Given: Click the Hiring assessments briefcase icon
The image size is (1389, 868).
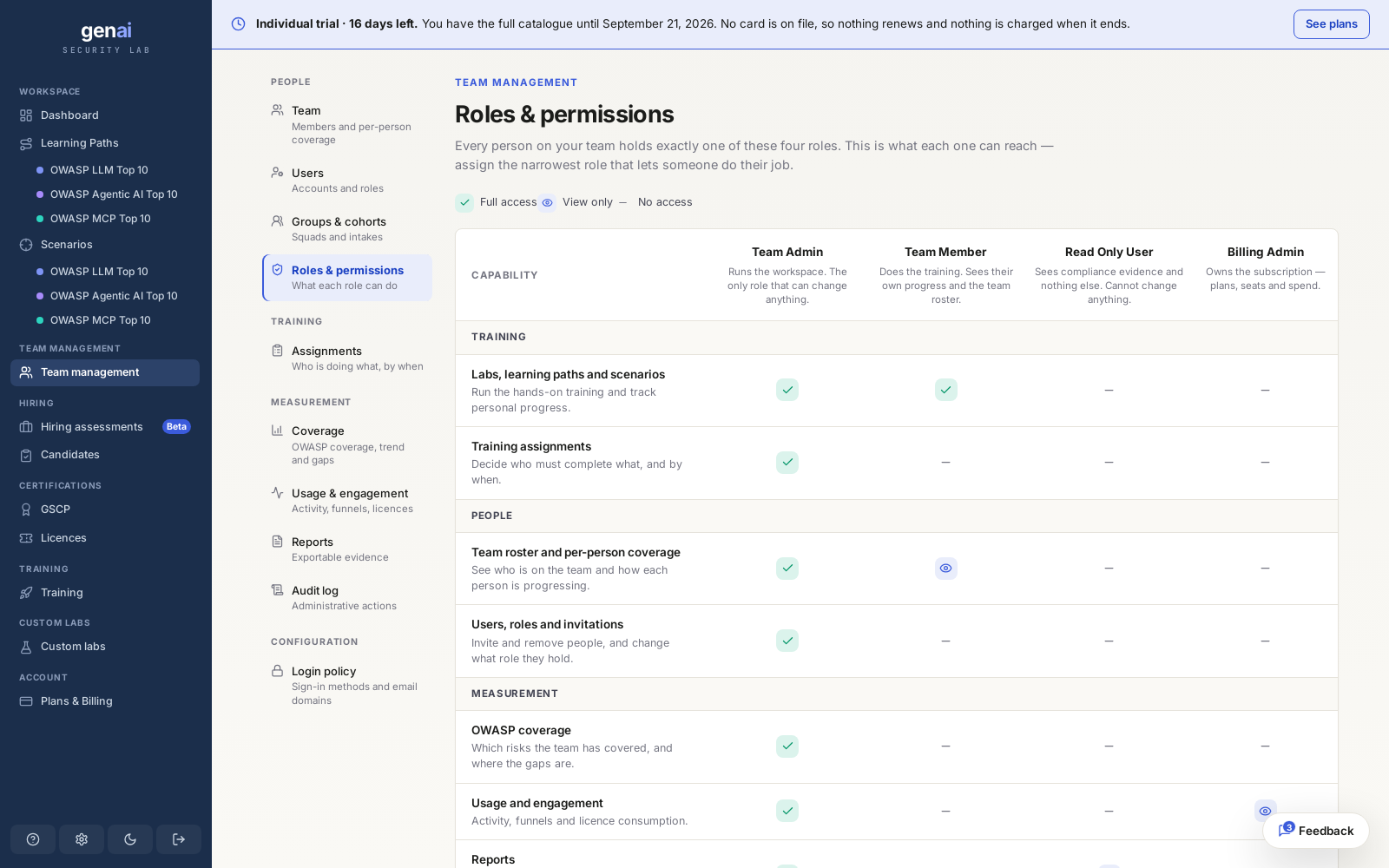Looking at the screenshot, I should click(x=26, y=427).
